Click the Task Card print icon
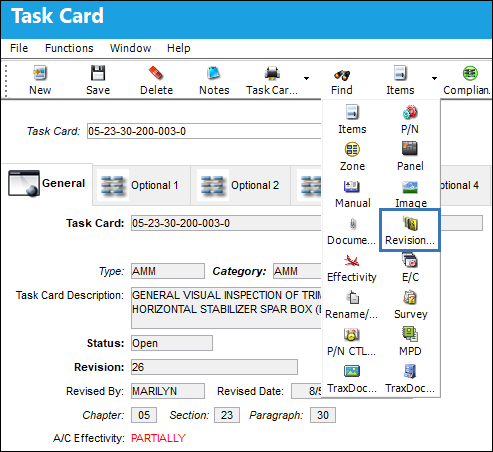Image resolution: width=493 pixels, height=452 pixels. pyautogui.click(x=272, y=73)
